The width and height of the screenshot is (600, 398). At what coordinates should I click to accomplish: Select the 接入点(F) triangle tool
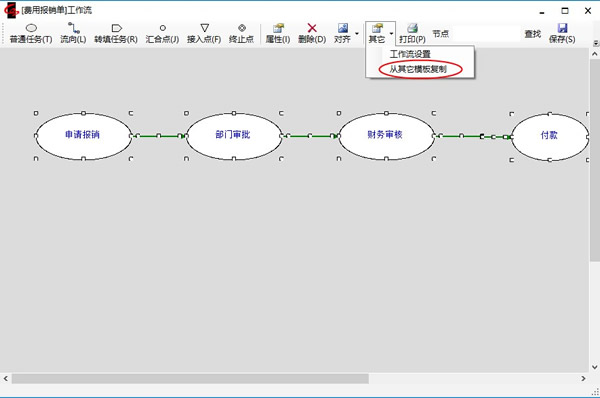coord(204,33)
